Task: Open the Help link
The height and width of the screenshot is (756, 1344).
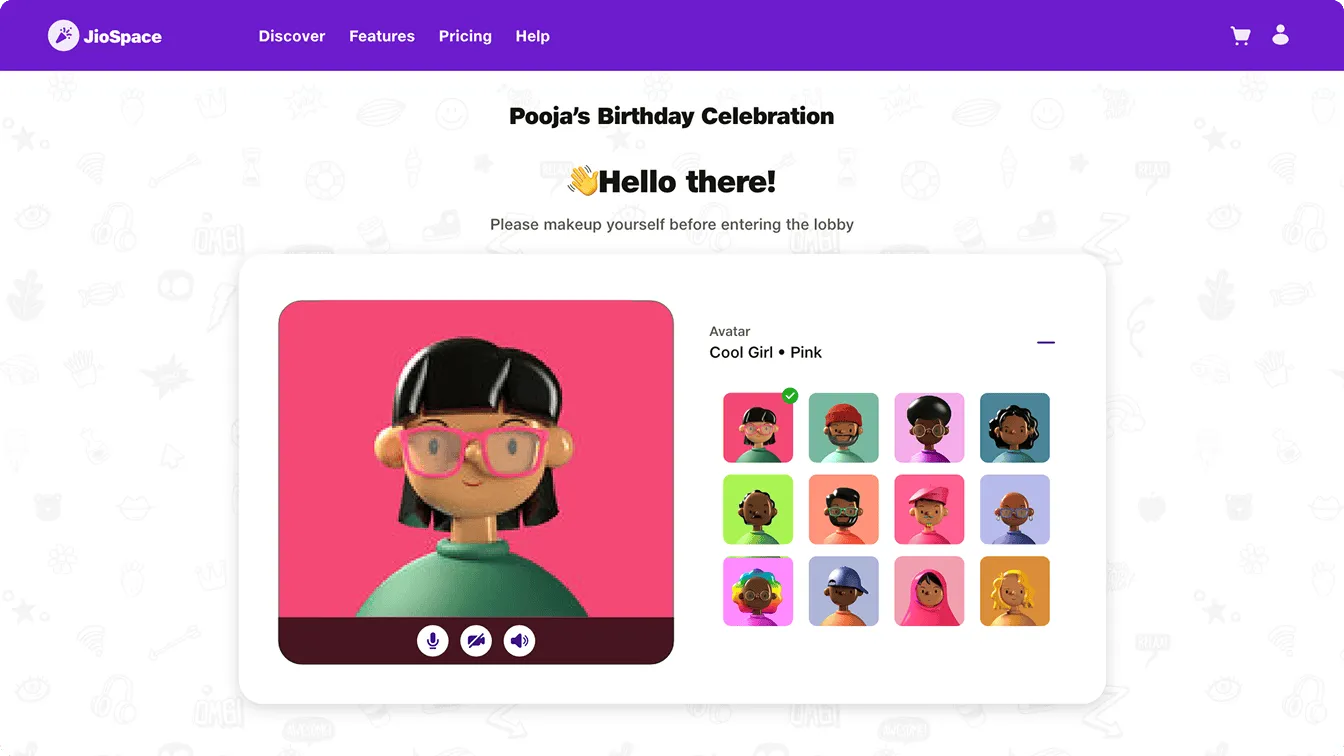Action: point(533,36)
